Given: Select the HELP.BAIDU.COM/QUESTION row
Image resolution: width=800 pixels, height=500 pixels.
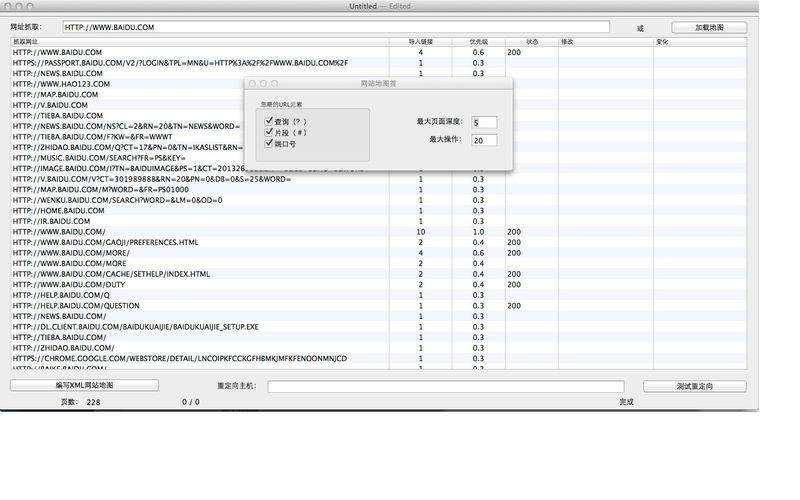Looking at the screenshot, I should [379, 306].
